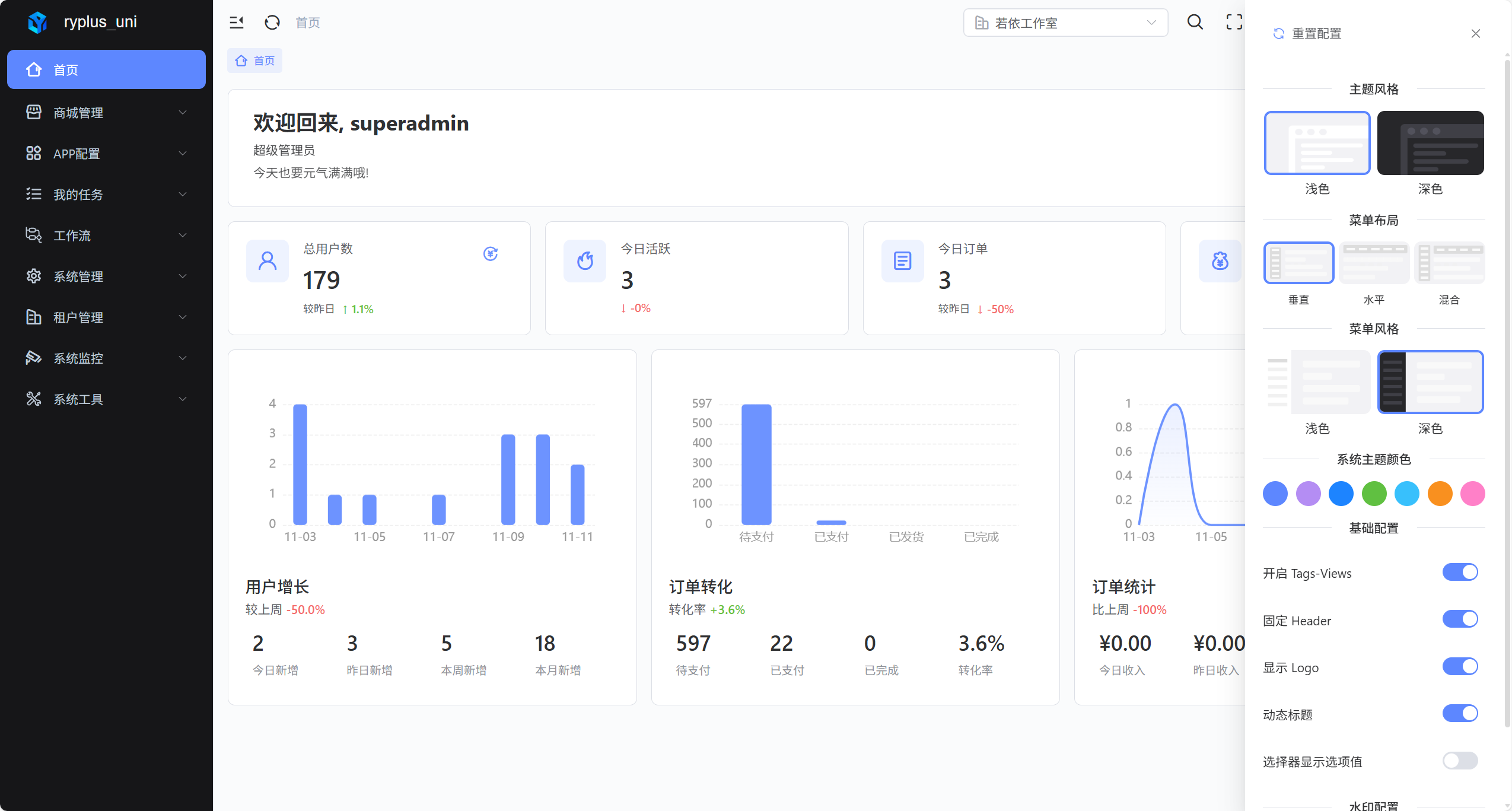
Task: Turn off the 固定 Header switch
Action: click(x=1460, y=619)
